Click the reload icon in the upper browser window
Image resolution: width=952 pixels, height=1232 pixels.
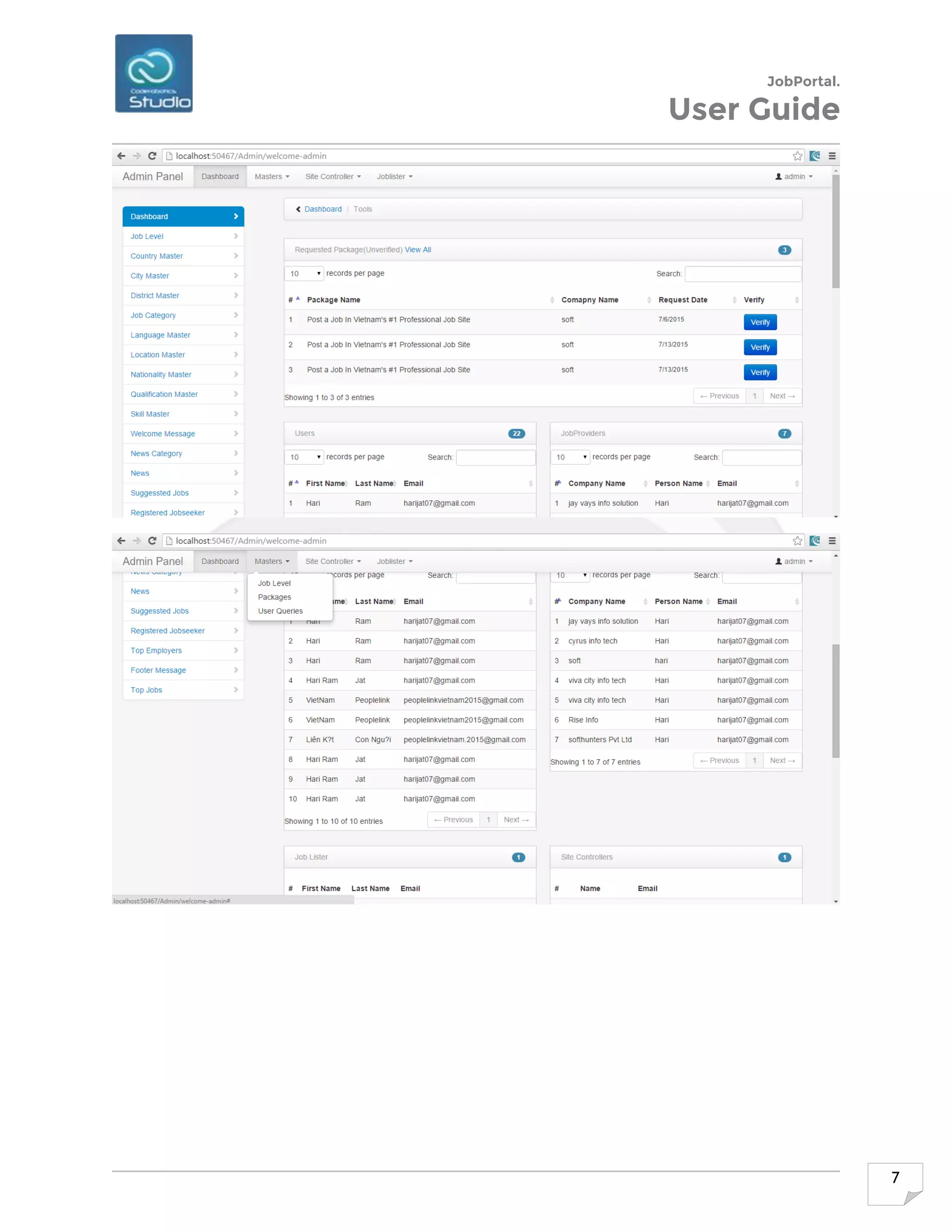pyautogui.click(x=152, y=156)
